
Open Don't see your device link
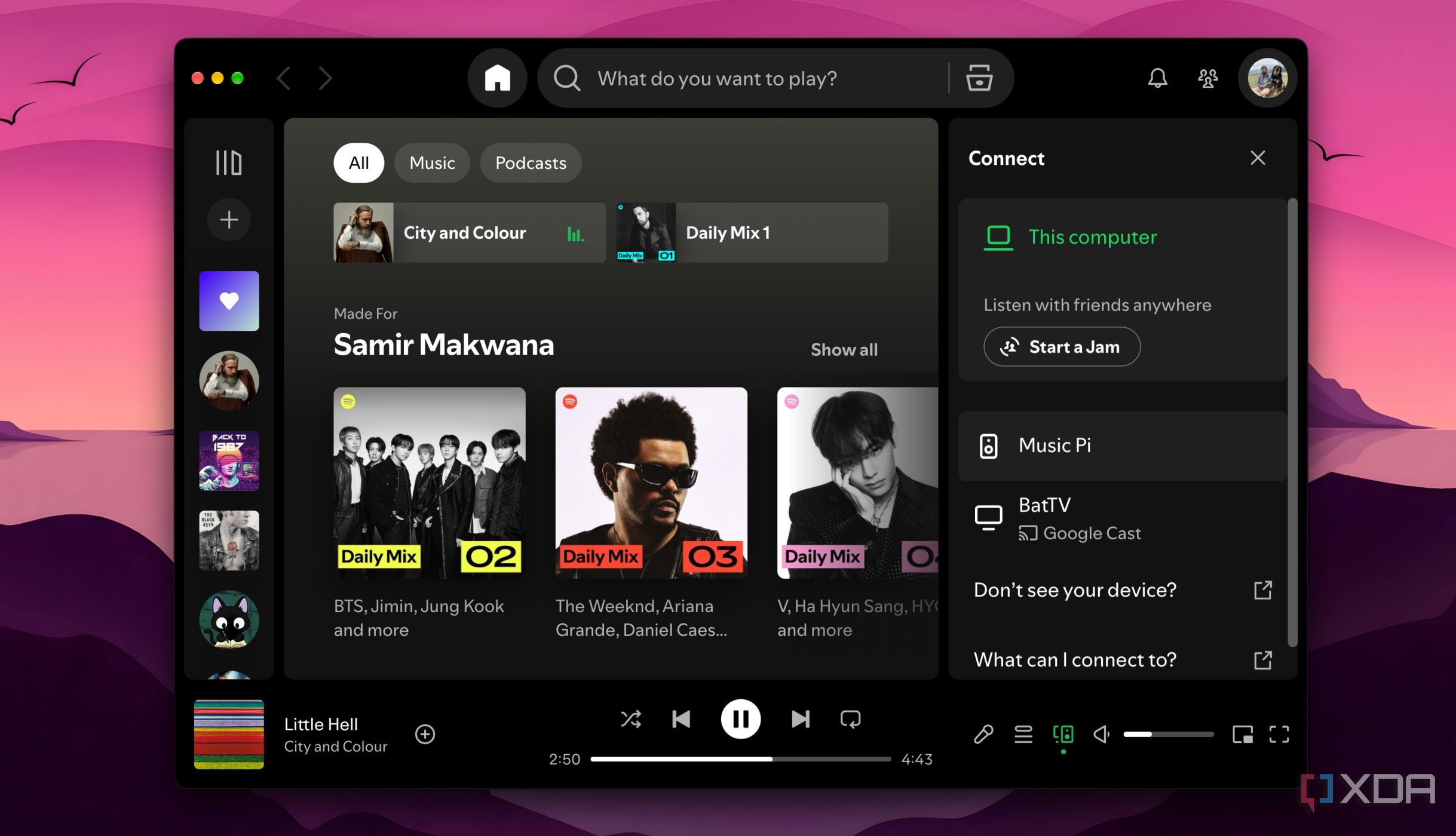coord(1123,590)
